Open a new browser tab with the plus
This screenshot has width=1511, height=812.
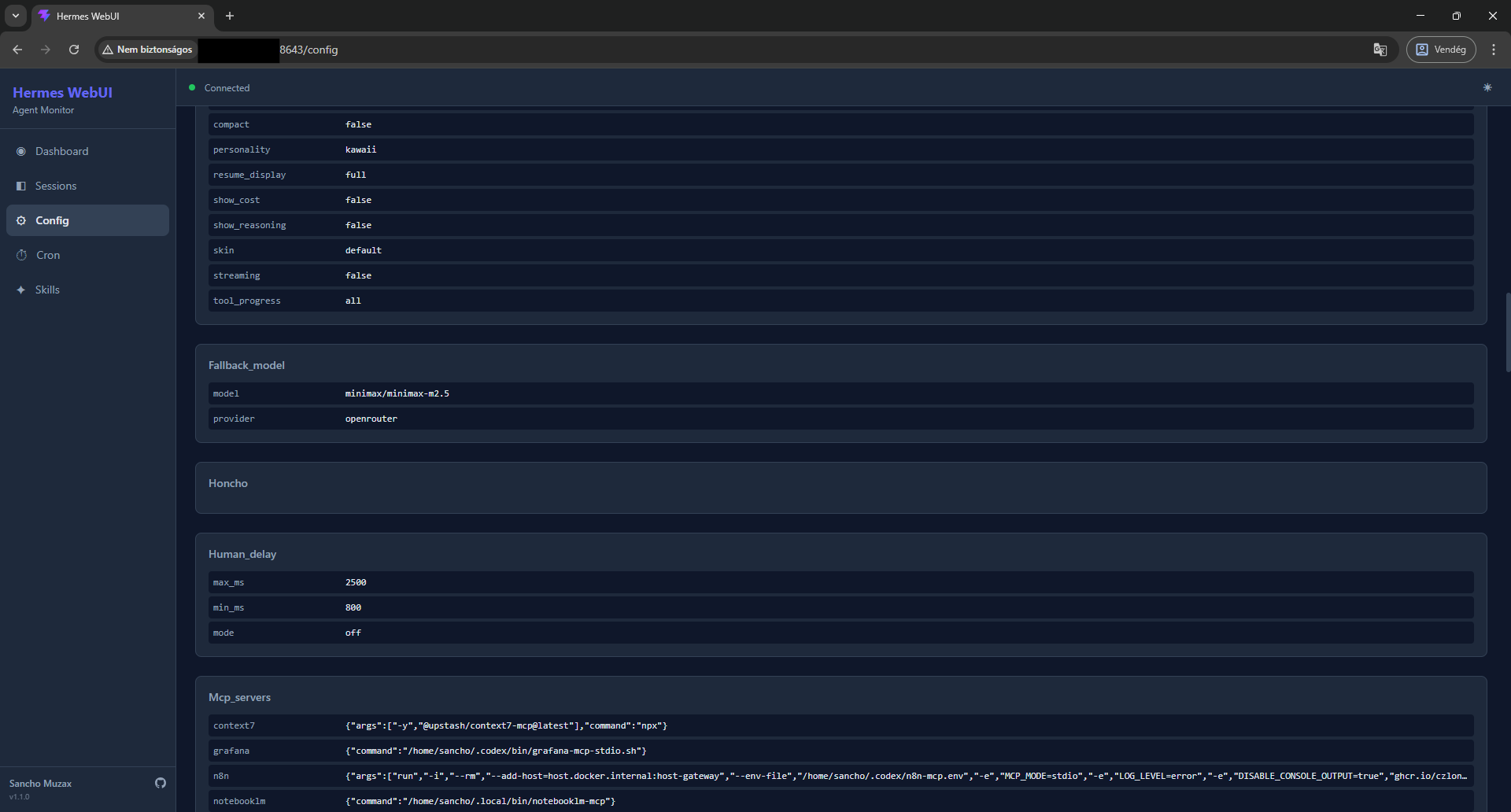[229, 16]
